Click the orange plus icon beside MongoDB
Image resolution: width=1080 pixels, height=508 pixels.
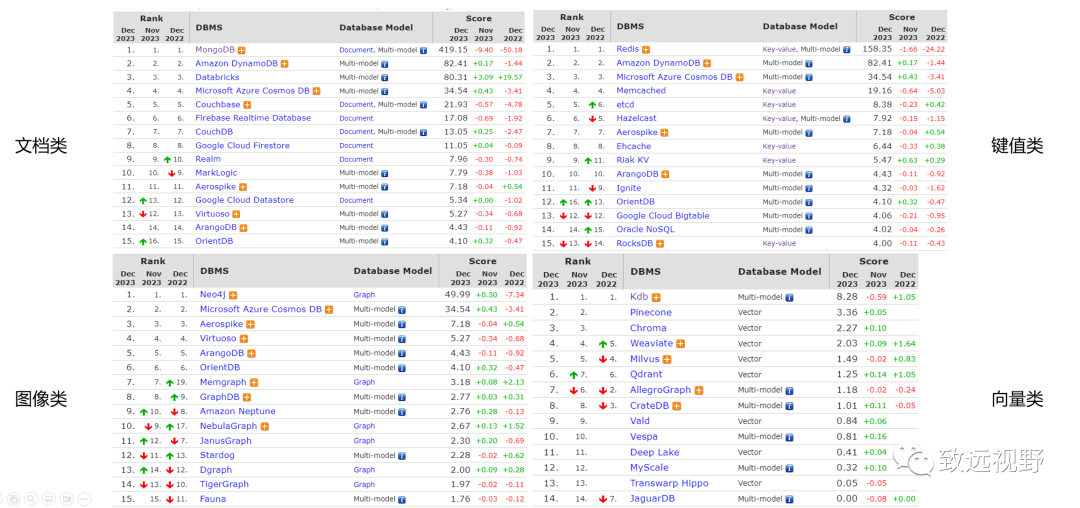point(242,49)
